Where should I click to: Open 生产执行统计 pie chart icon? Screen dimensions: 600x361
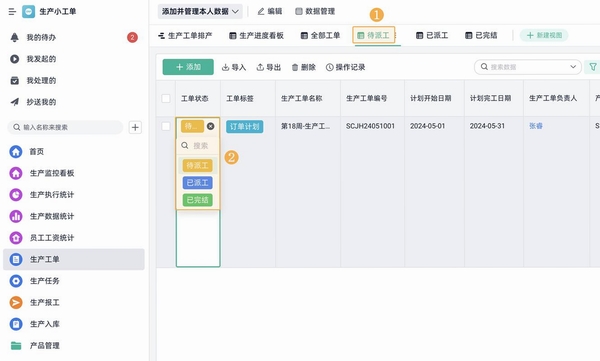click(x=16, y=194)
